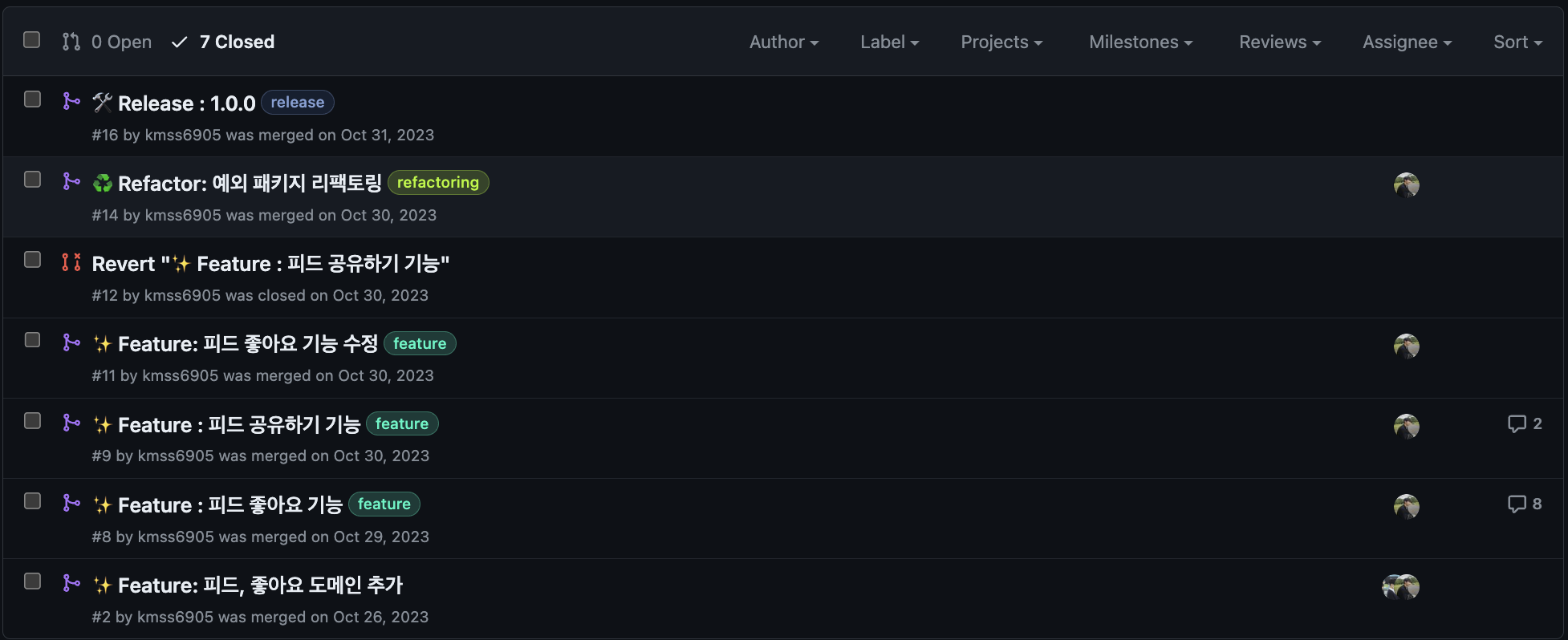Open the Author filter dropdown

784,42
